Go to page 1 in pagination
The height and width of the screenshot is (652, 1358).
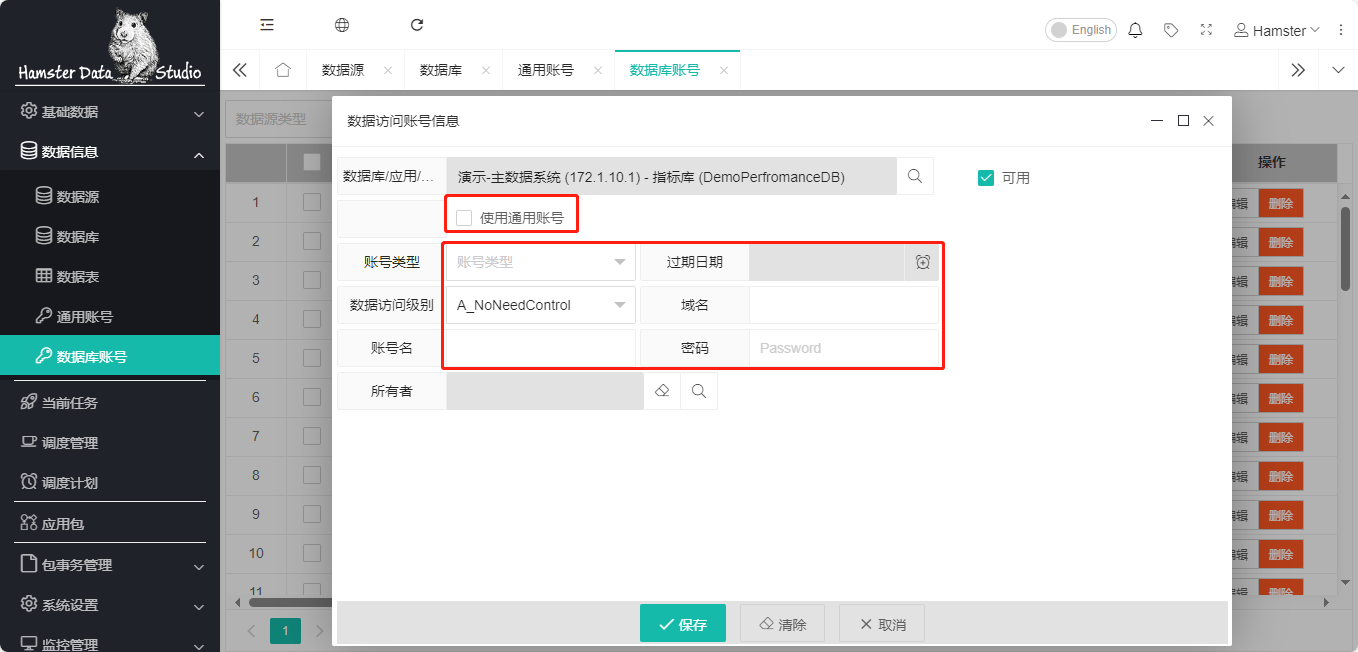(285, 631)
